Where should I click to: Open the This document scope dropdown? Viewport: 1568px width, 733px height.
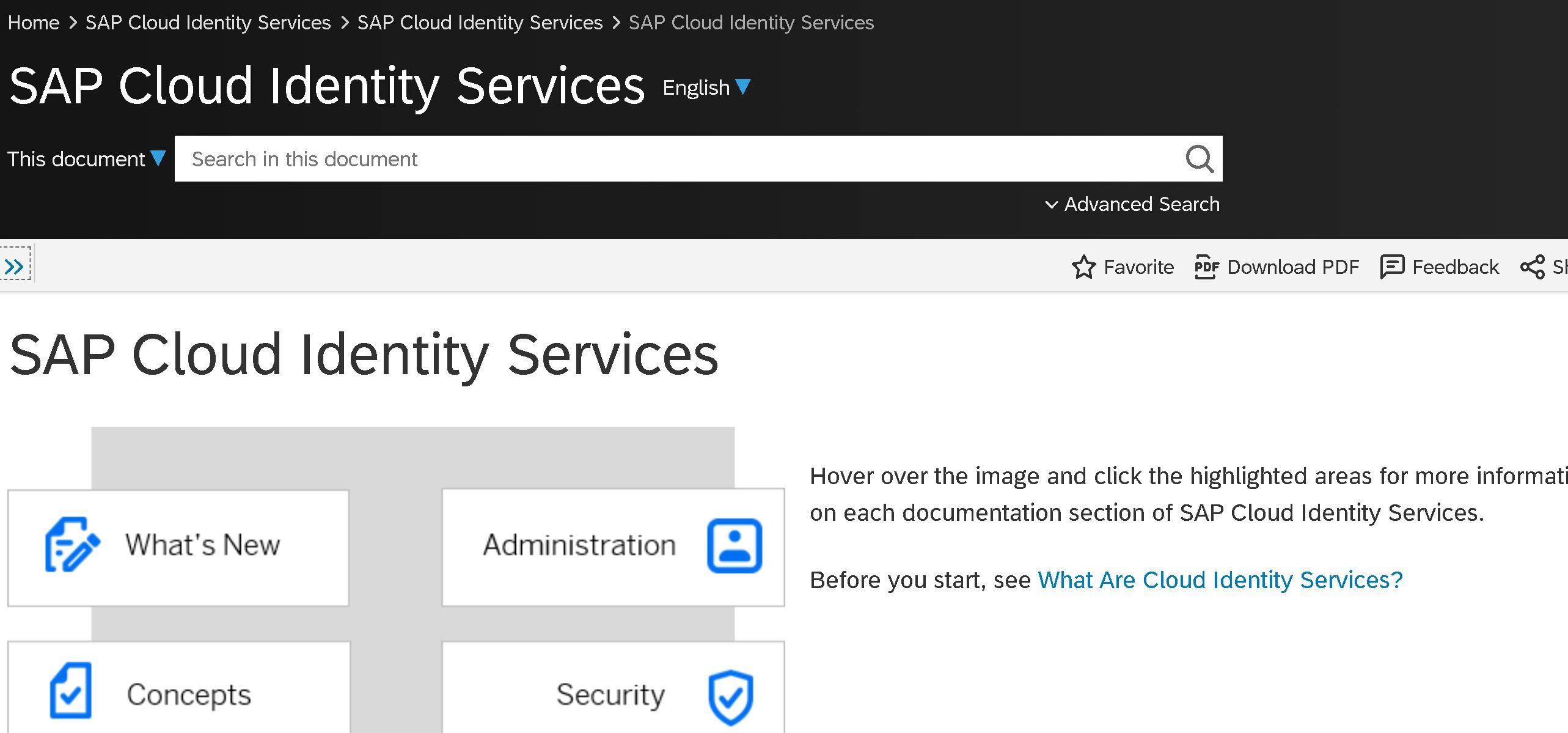point(87,159)
